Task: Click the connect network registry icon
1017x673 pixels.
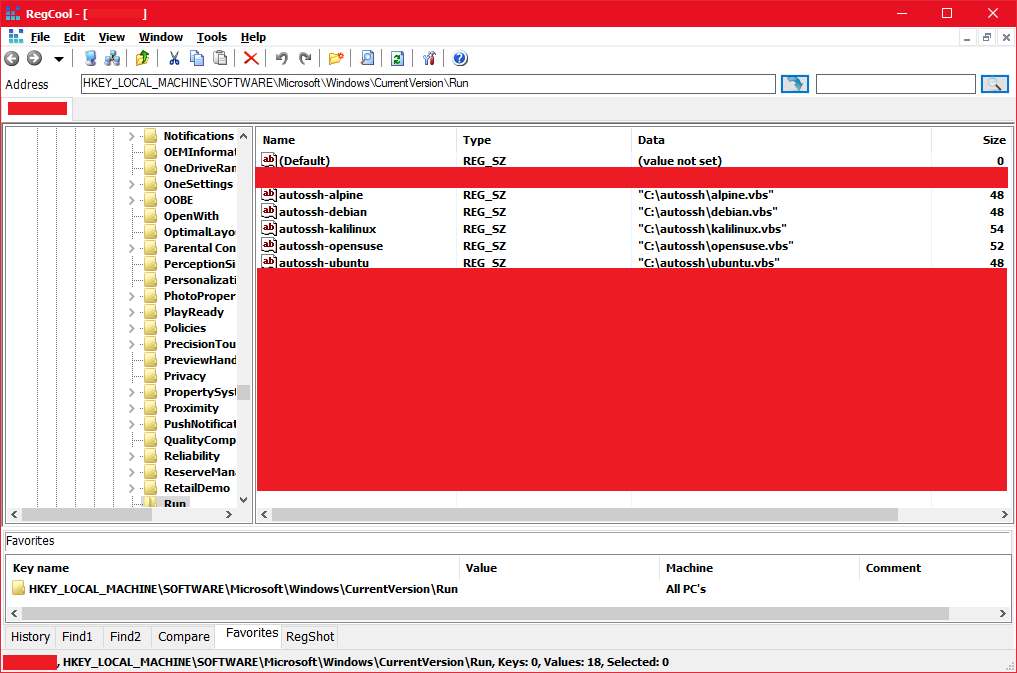Action: pos(112,58)
